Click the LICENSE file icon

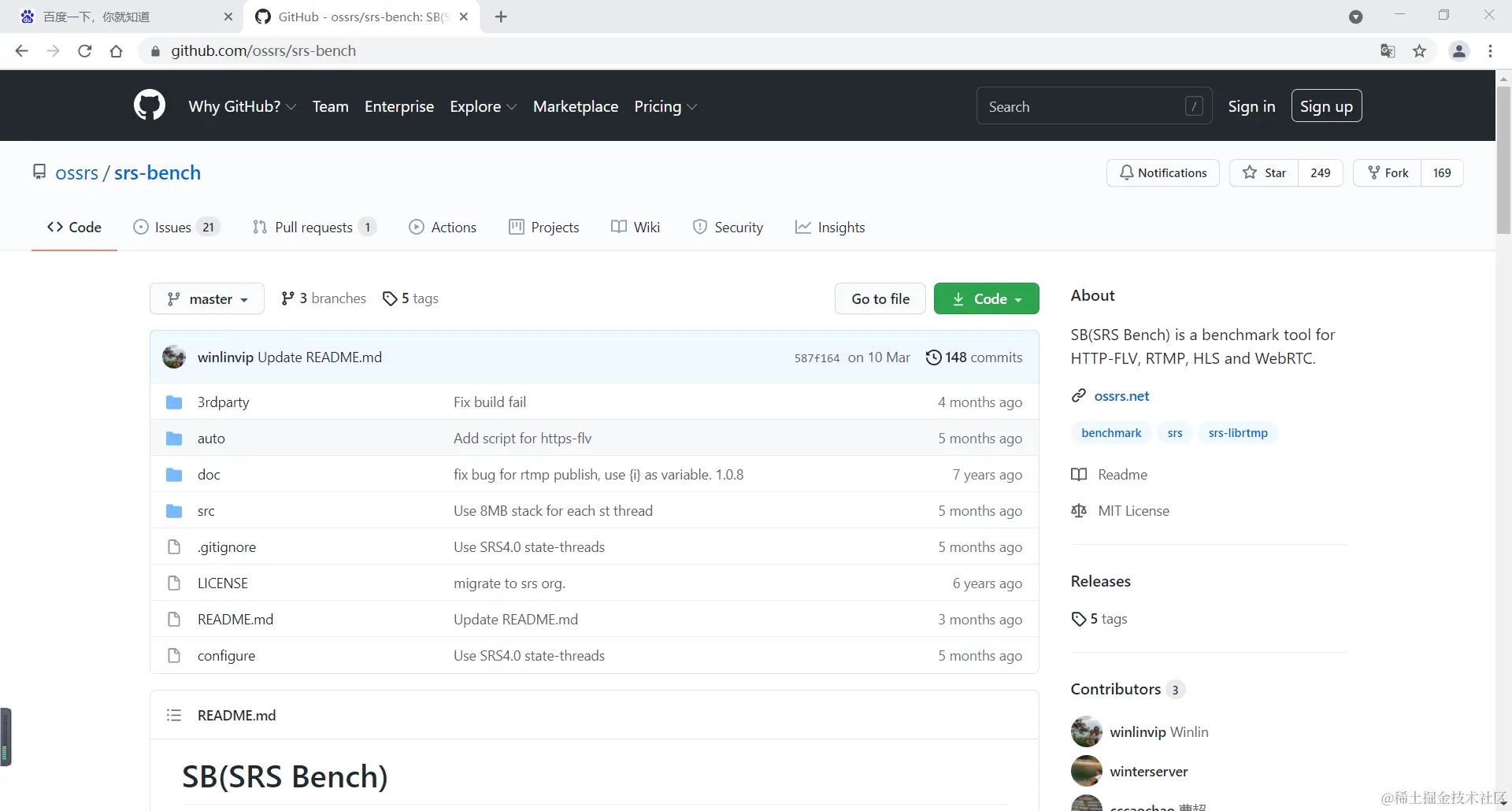pyautogui.click(x=174, y=583)
